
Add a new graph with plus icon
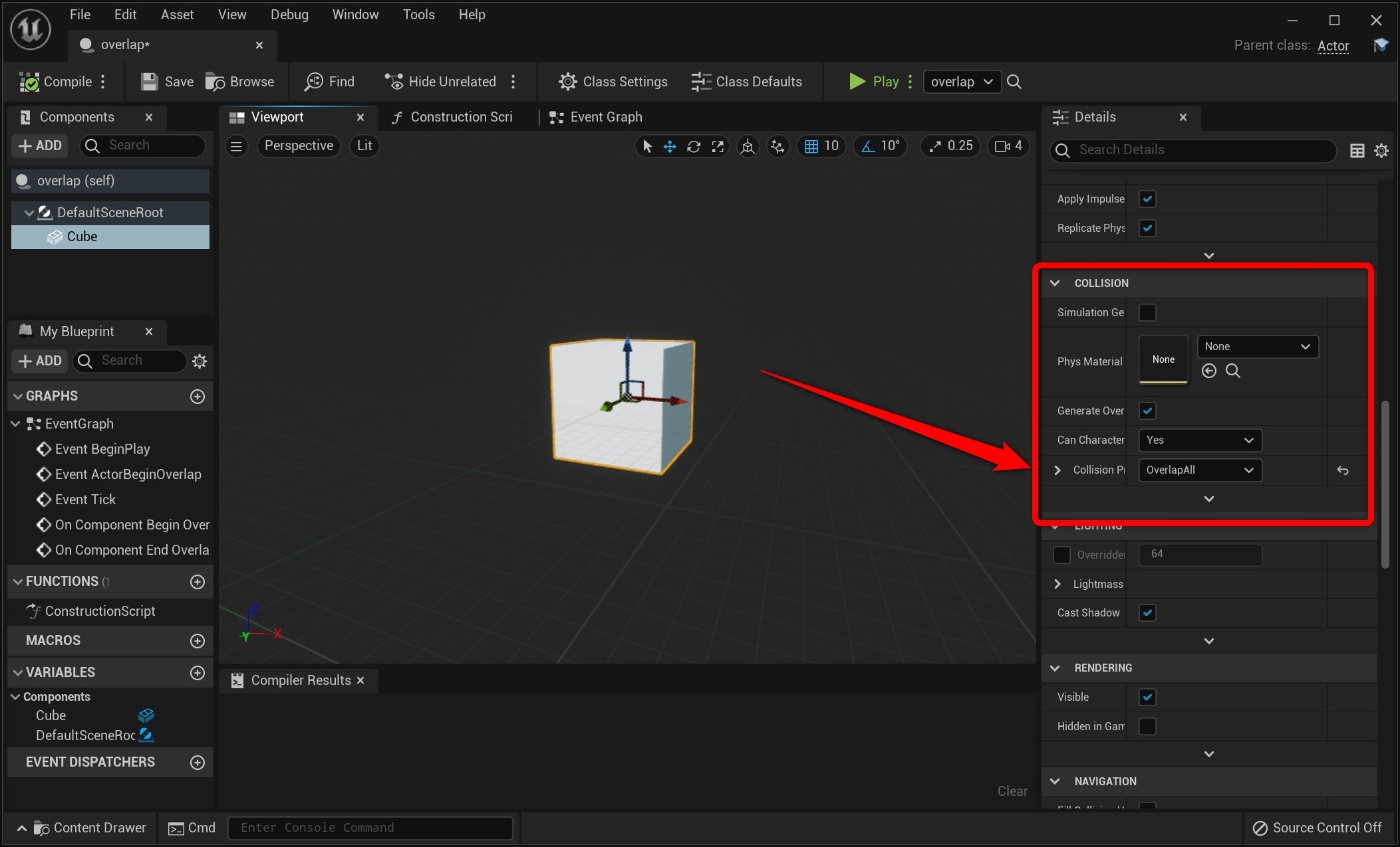[197, 396]
